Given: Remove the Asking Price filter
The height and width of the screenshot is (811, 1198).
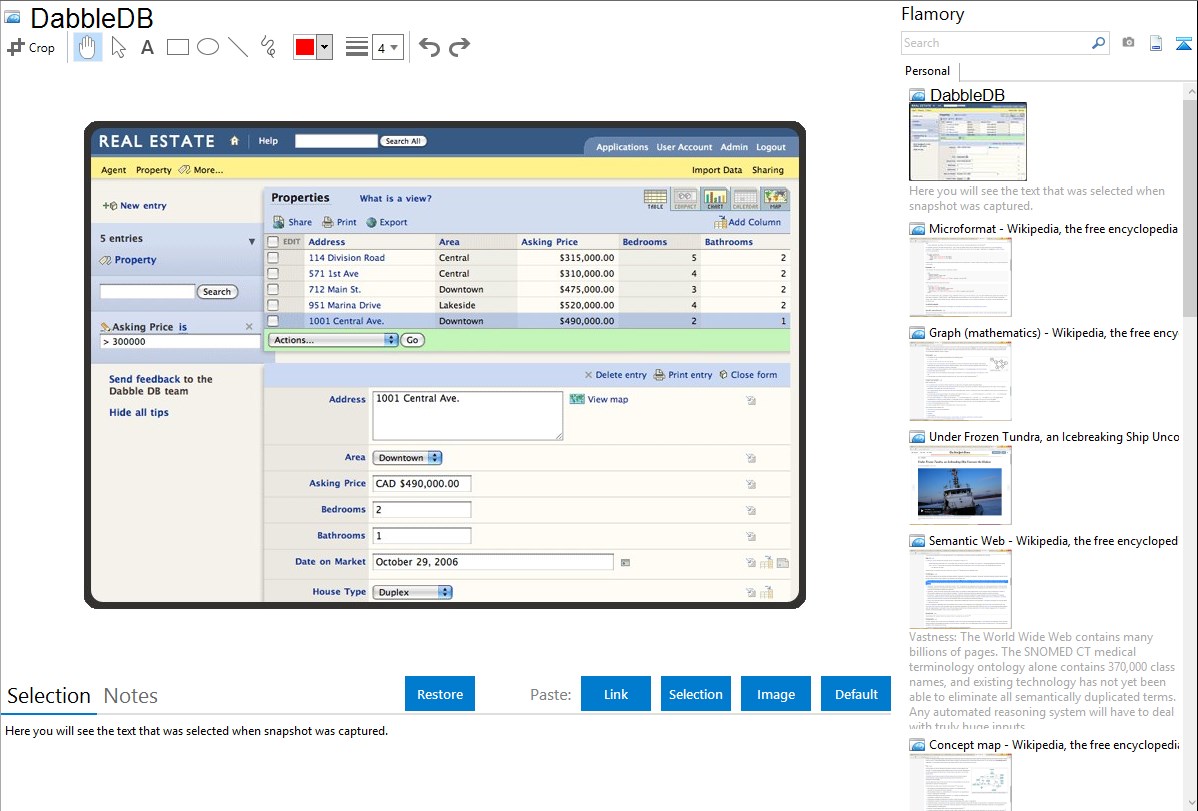Looking at the screenshot, I should [x=249, y=326].
